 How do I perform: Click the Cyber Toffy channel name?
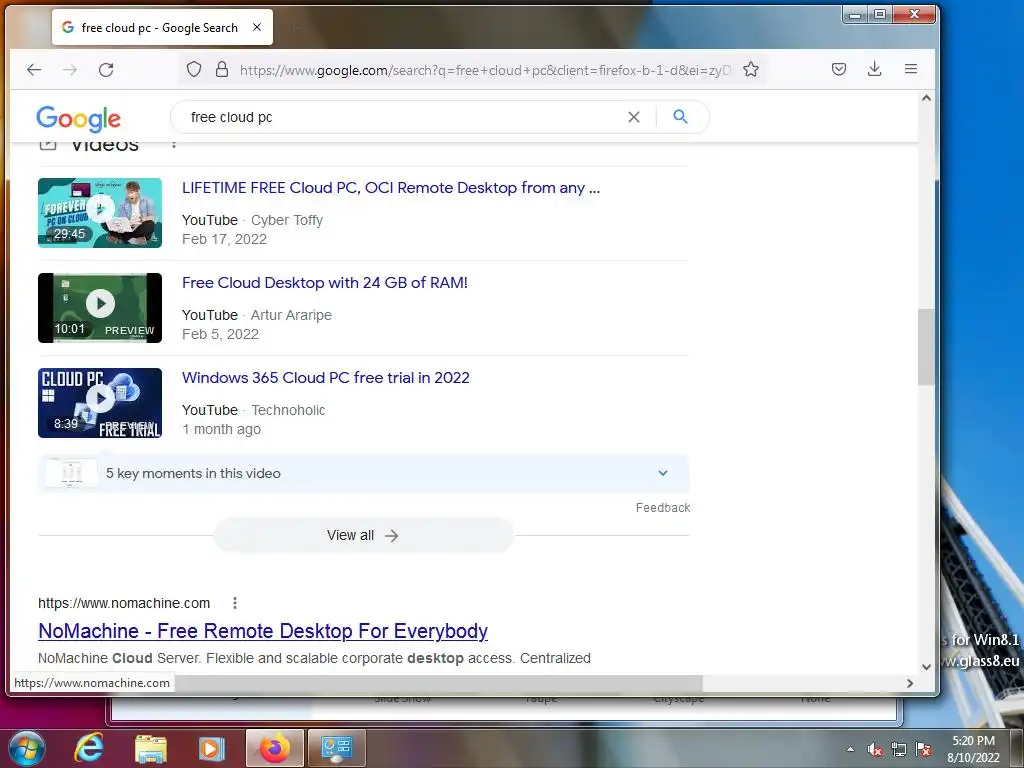coord(287,220)
